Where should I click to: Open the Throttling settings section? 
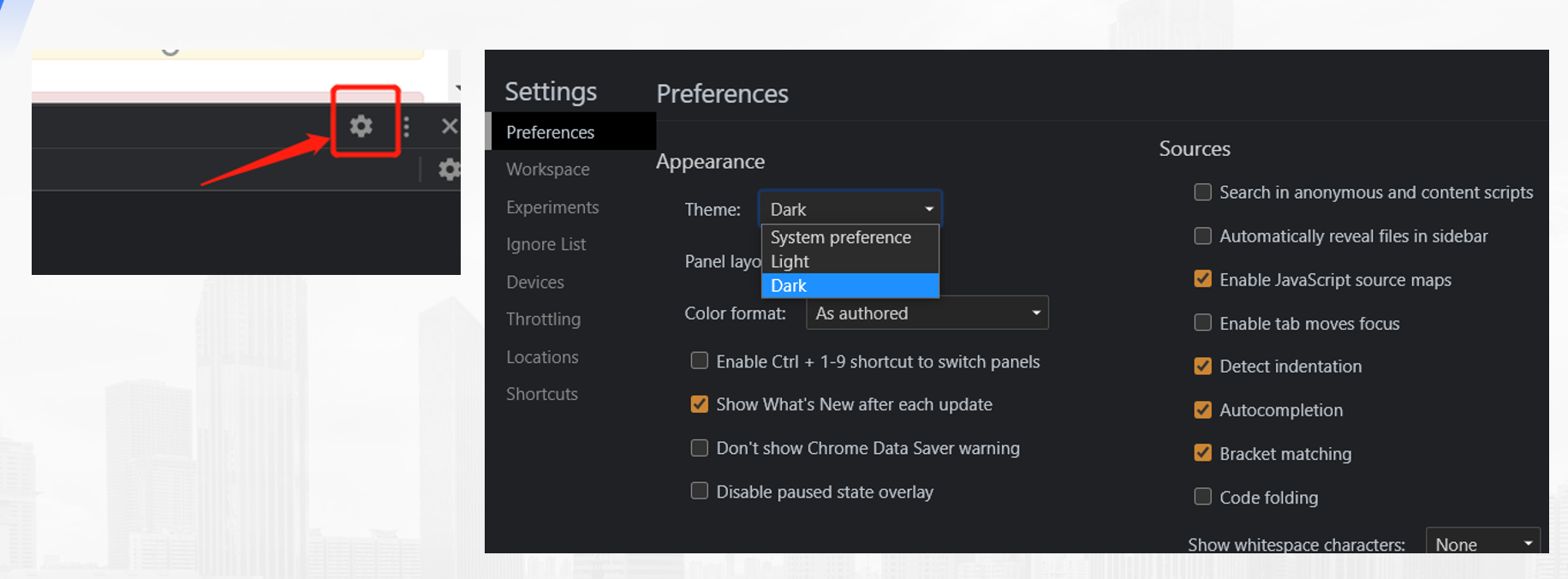[543, 319]
